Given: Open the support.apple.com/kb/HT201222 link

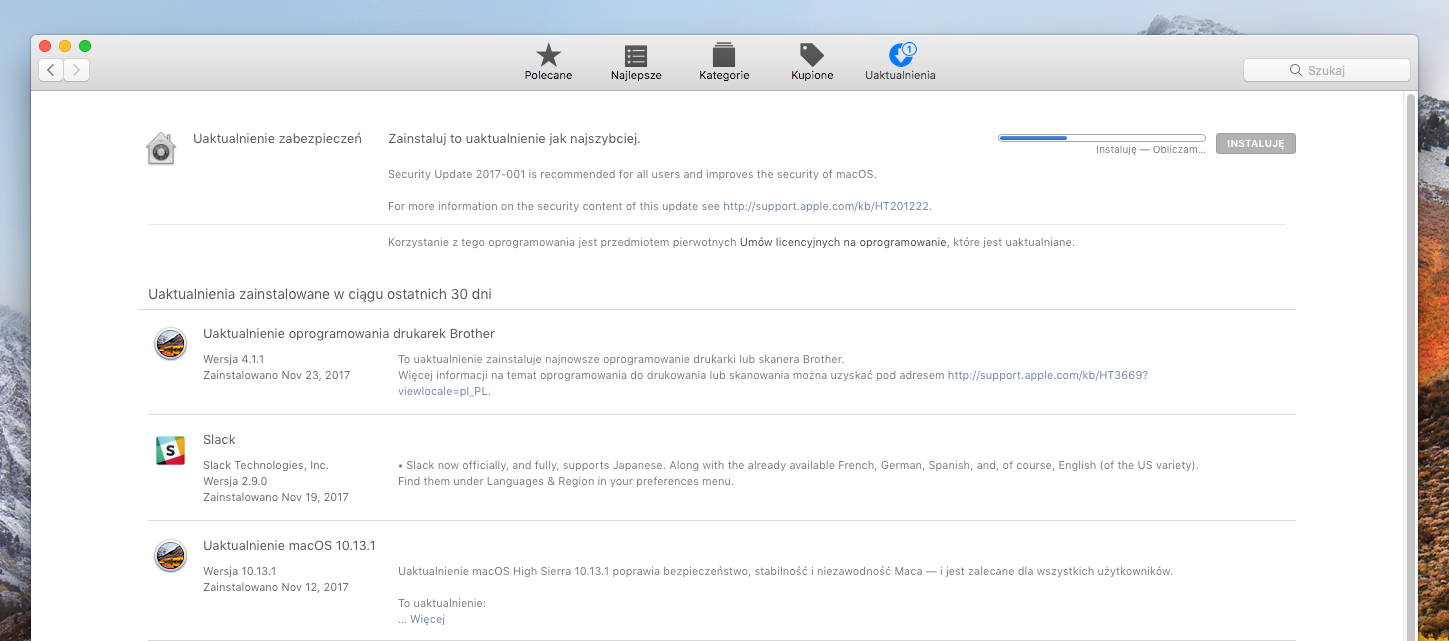Looking at the screenshot, I should click(827, 206).
